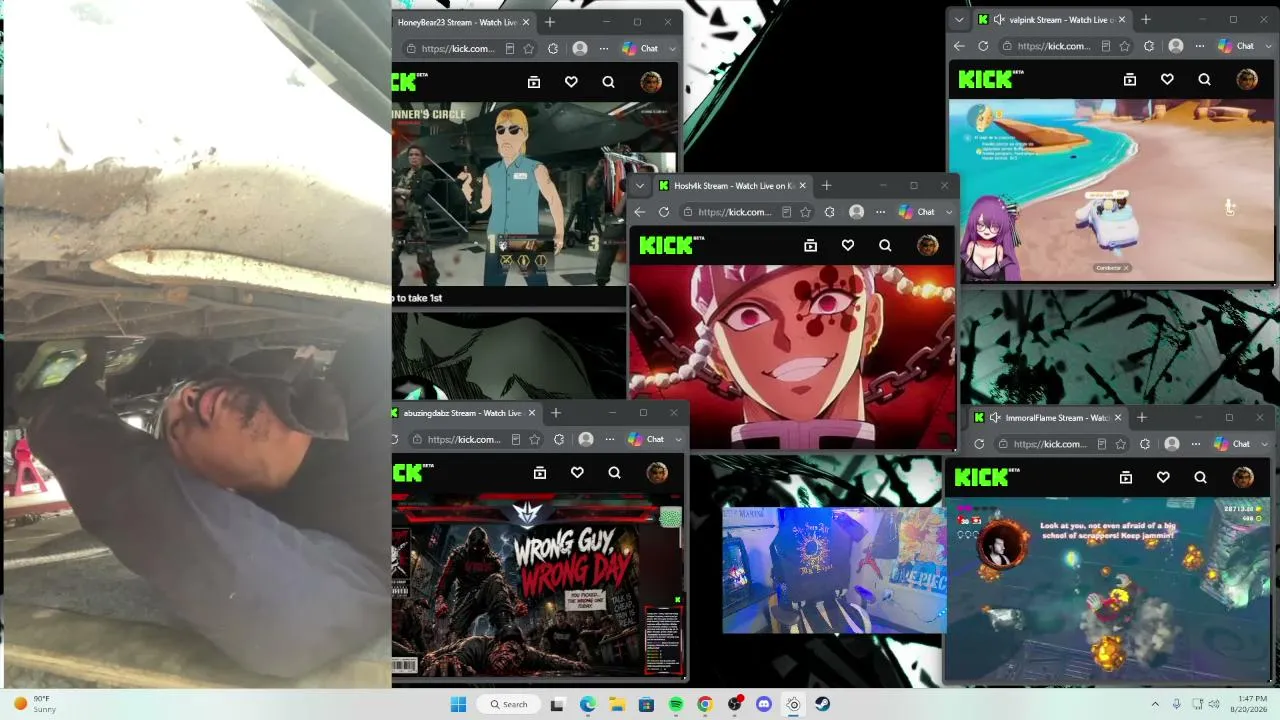Viewport: 1280px width, 720px height.
Task: Open reader view in the abuzingdabz window
Action: point(515,439)
